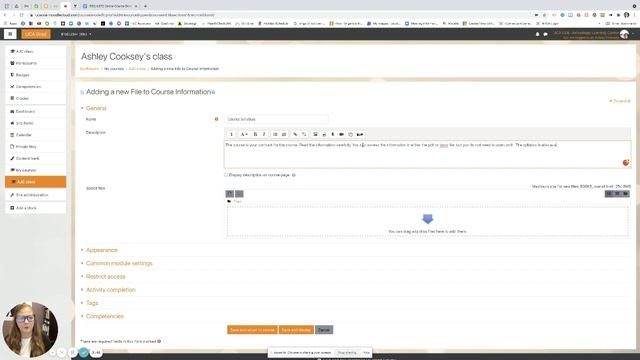640x360 pixels.
Task: Open paragraph styles dropdown in editor
Action: (244, 134)
